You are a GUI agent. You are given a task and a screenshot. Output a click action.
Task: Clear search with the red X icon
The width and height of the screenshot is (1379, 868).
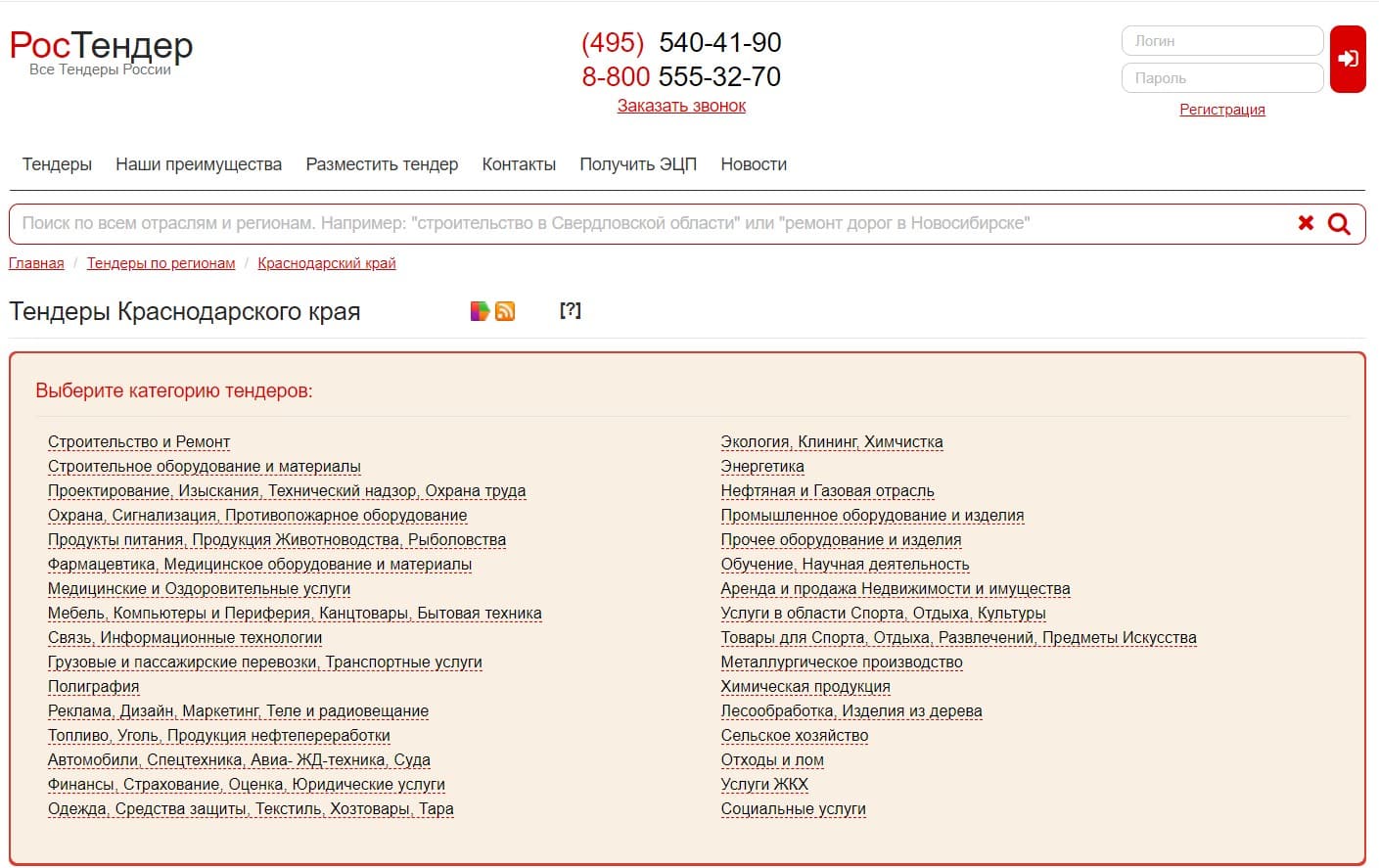point(1306,223)
